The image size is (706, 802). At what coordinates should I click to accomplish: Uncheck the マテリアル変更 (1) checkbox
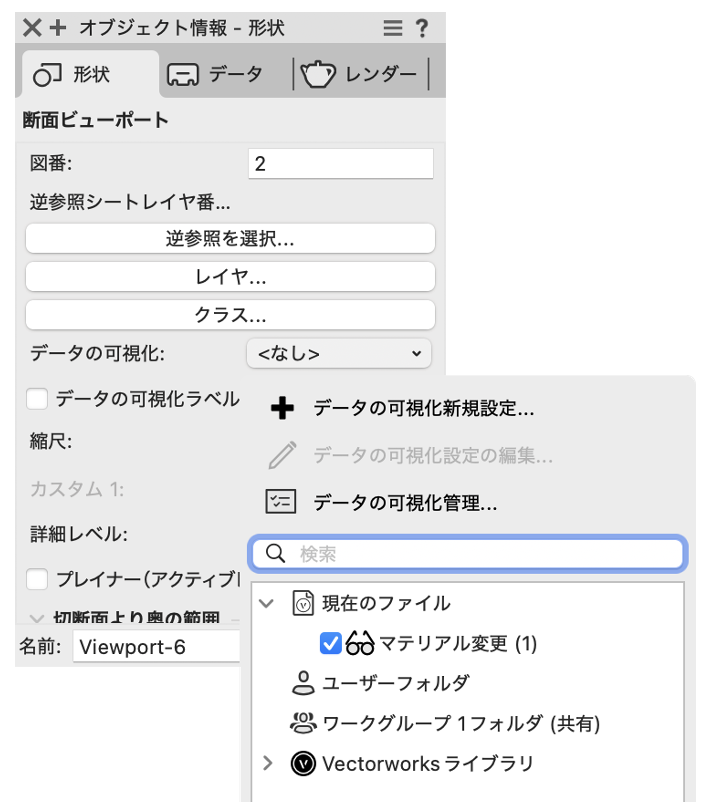331,644
